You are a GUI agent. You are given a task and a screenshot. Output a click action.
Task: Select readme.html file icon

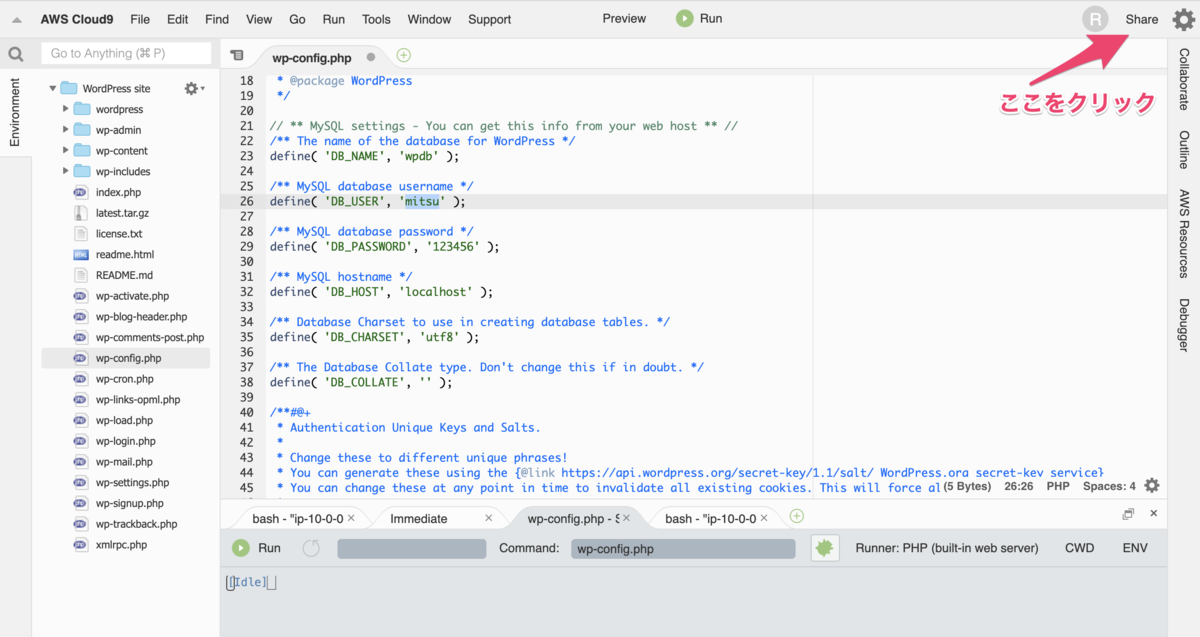81,254
